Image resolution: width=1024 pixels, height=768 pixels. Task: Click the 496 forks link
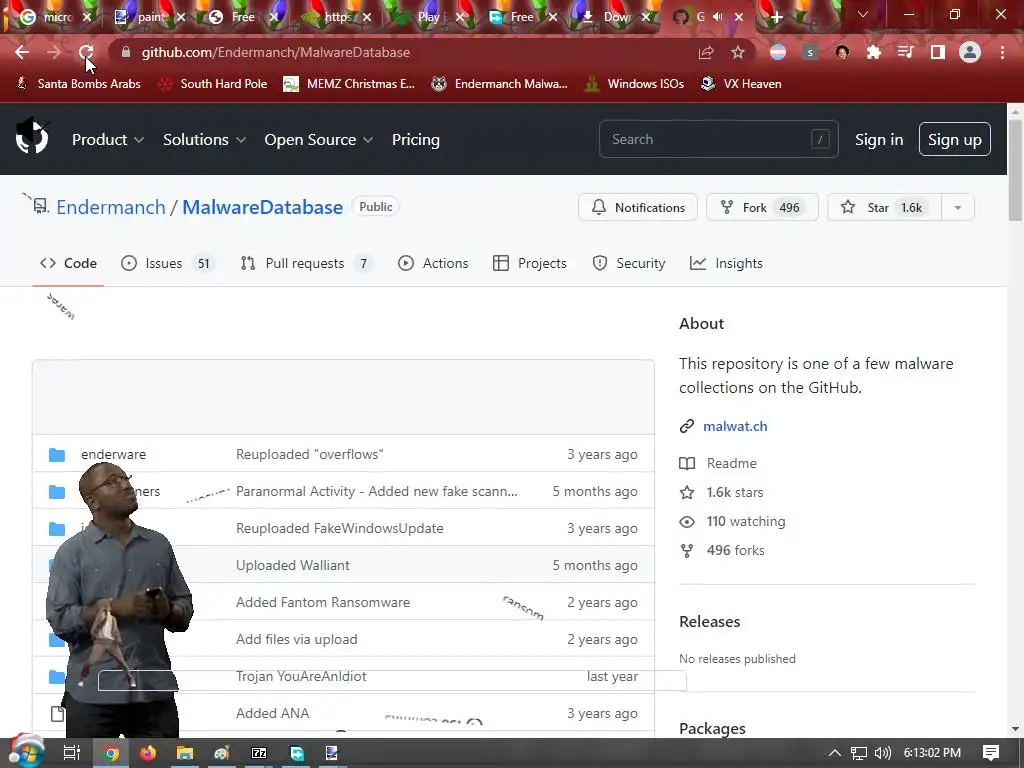(x=735, y=551)
